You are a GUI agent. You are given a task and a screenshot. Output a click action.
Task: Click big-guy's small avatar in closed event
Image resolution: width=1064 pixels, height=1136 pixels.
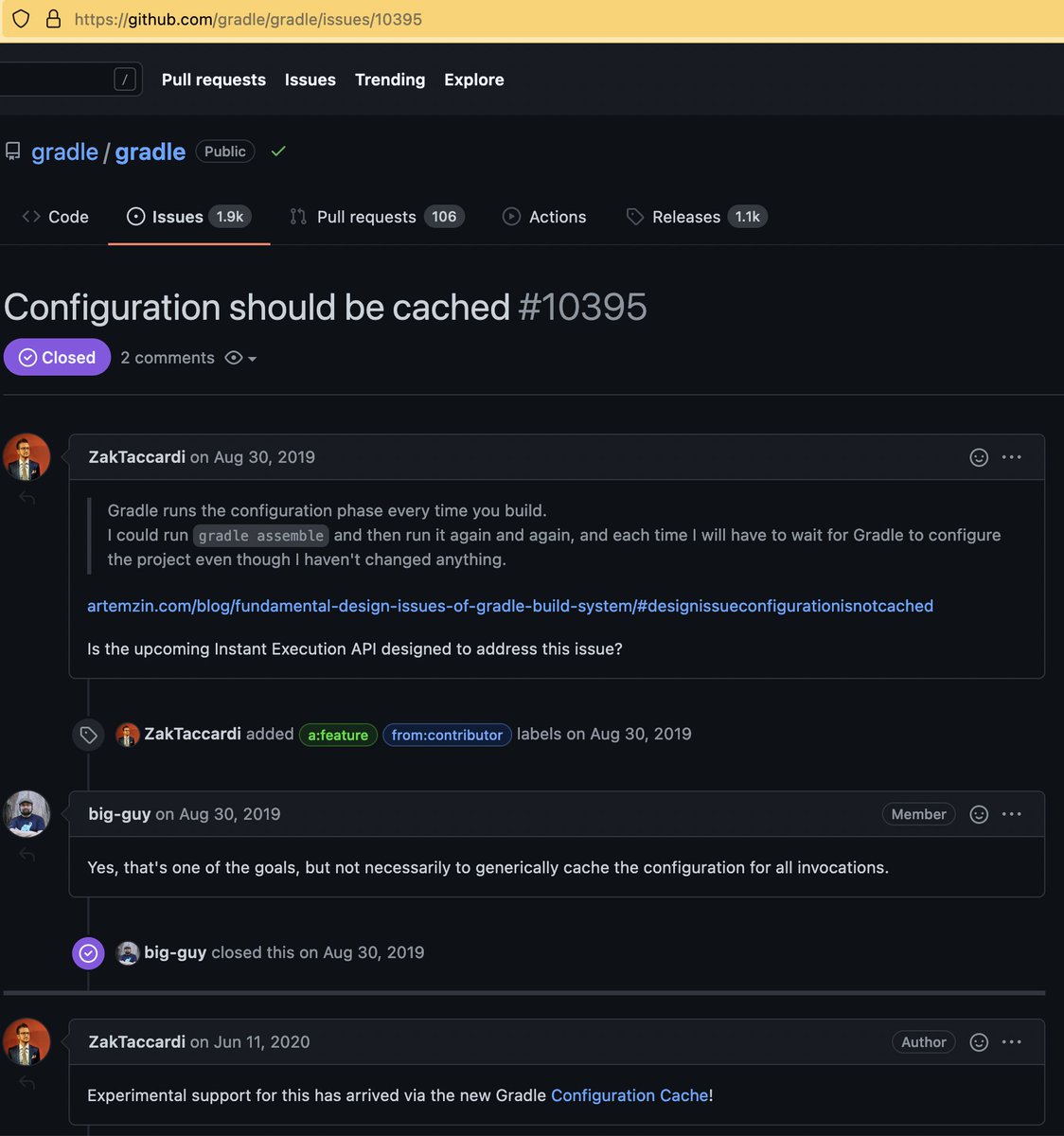(128, 953)
